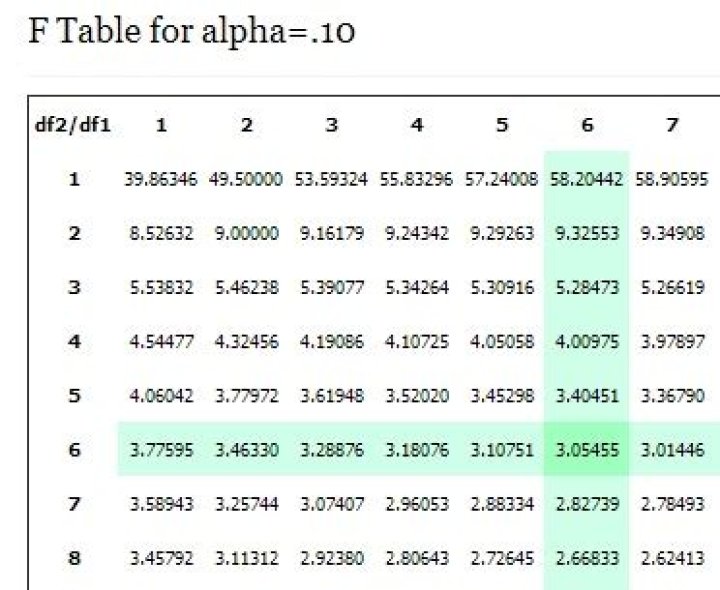
Task: Select column header 6
Action: (x=587, y=126)
